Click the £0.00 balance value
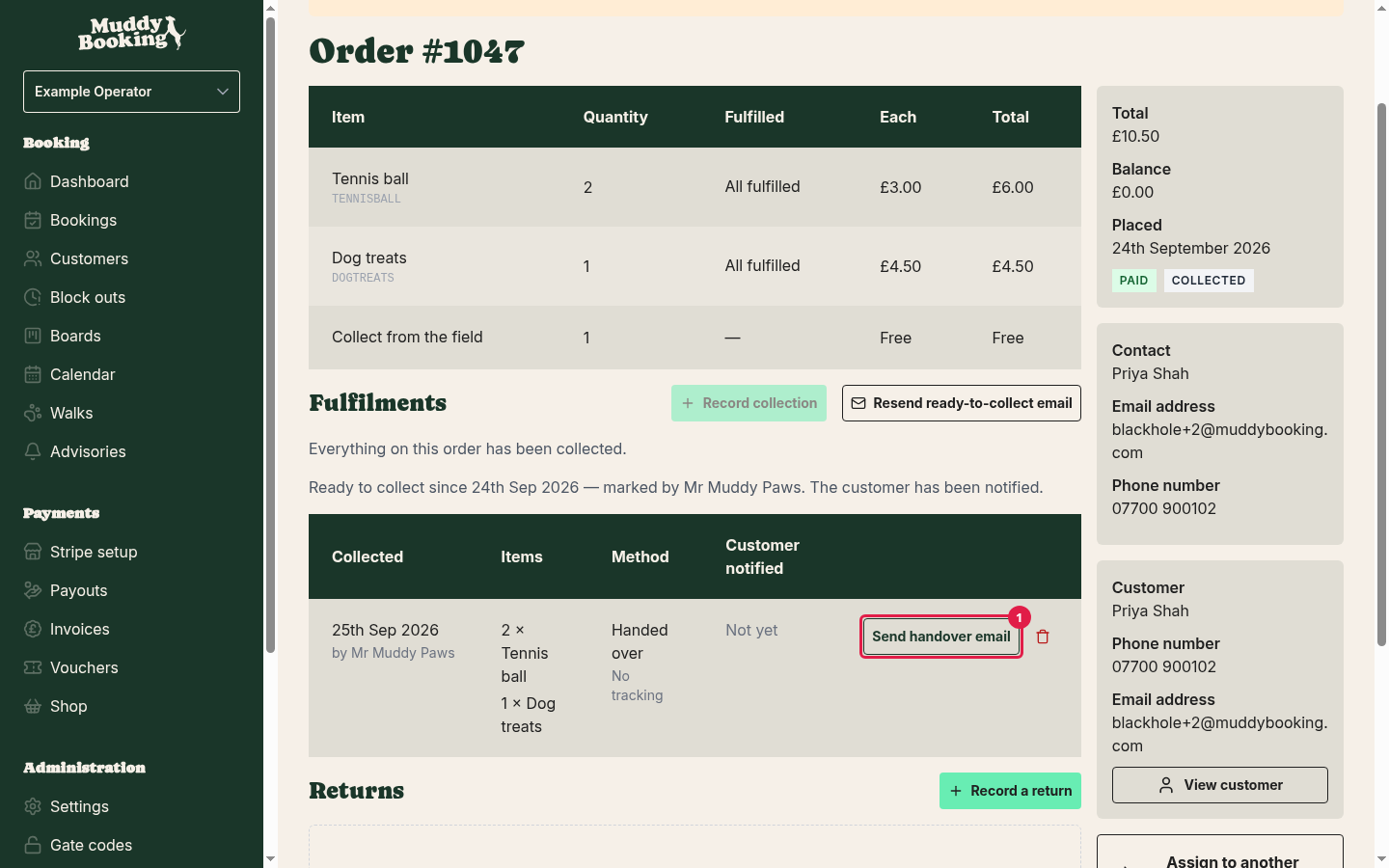The image size is (1389, 868). (1132, 192)
